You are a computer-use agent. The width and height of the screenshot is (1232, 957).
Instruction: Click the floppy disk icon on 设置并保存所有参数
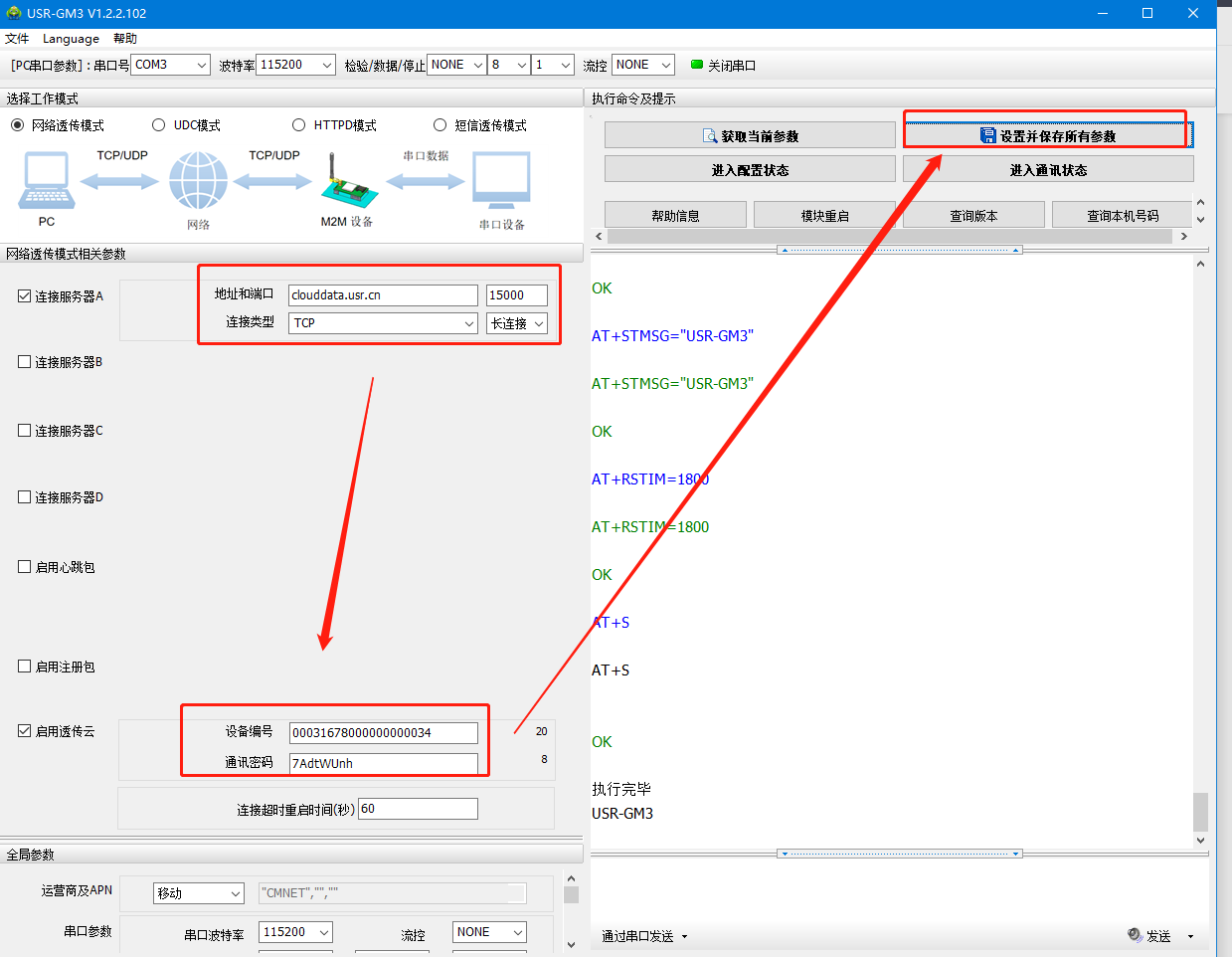987,135
